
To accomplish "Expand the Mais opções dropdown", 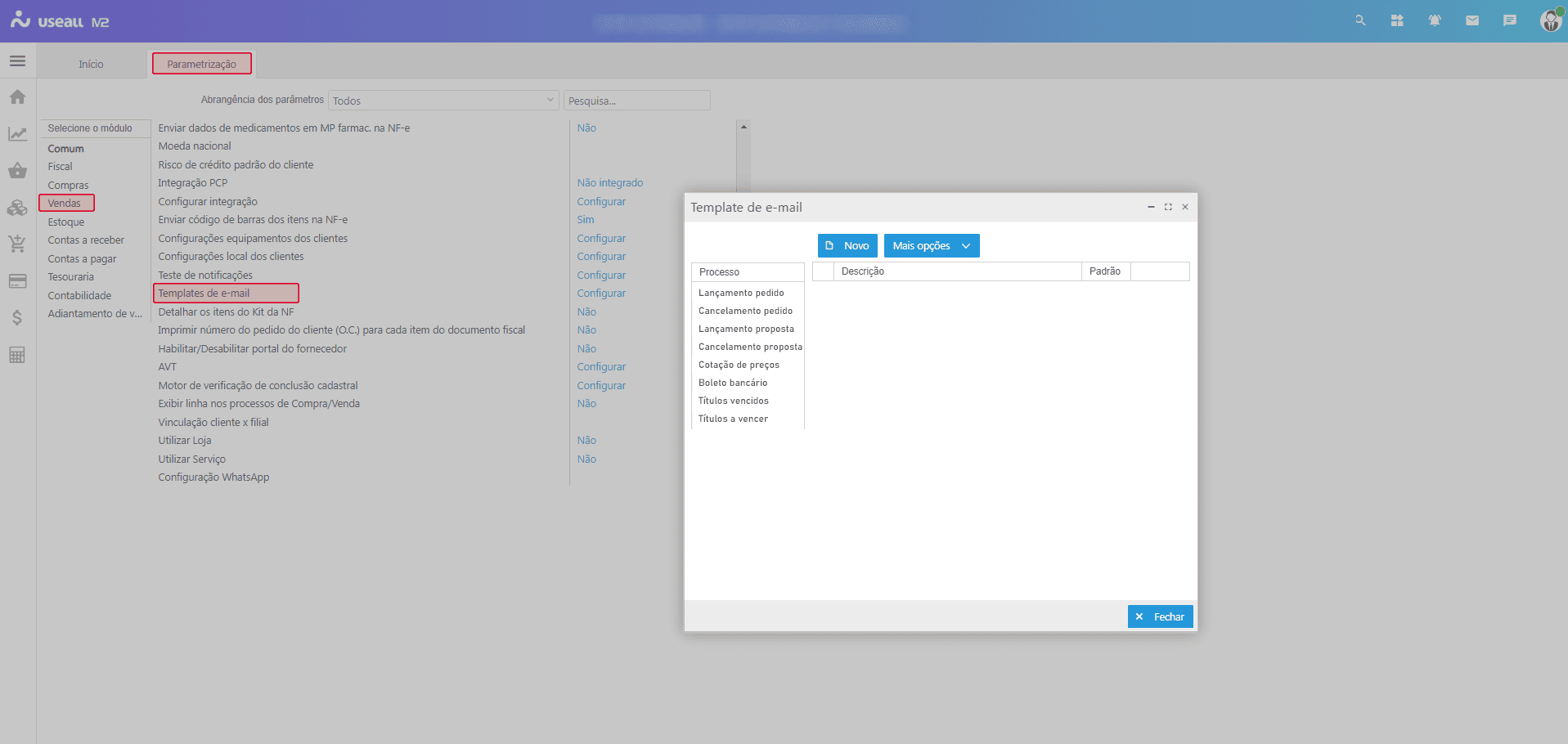I will (931, 246).
